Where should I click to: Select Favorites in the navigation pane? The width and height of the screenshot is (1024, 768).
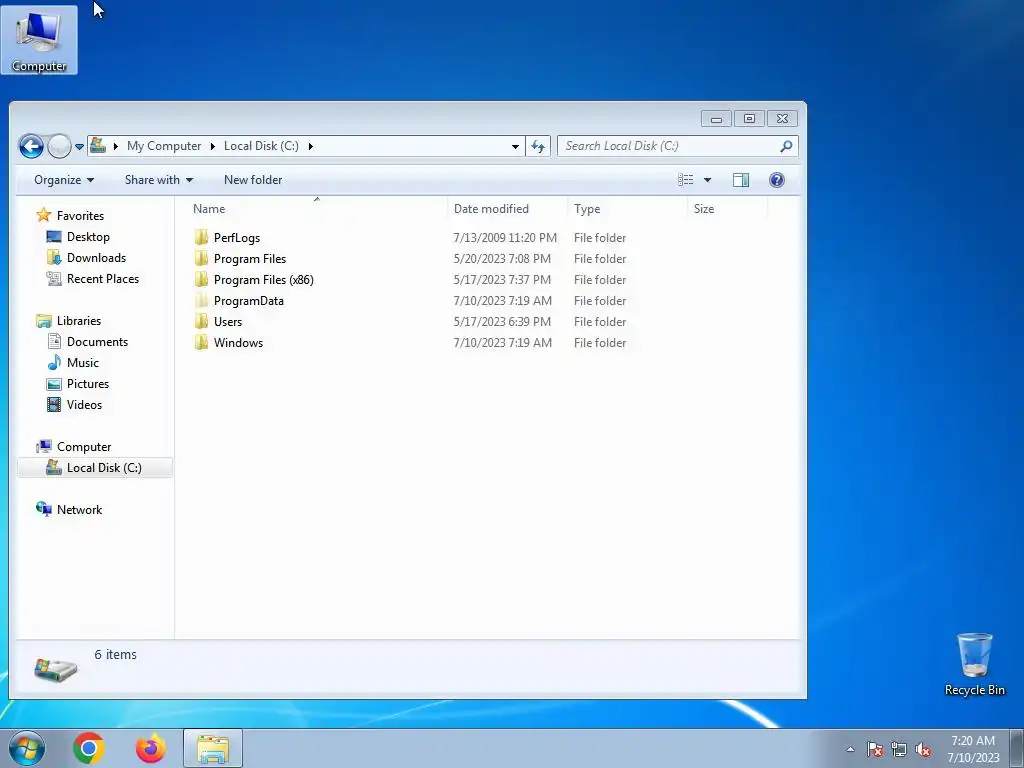point(80,216)
